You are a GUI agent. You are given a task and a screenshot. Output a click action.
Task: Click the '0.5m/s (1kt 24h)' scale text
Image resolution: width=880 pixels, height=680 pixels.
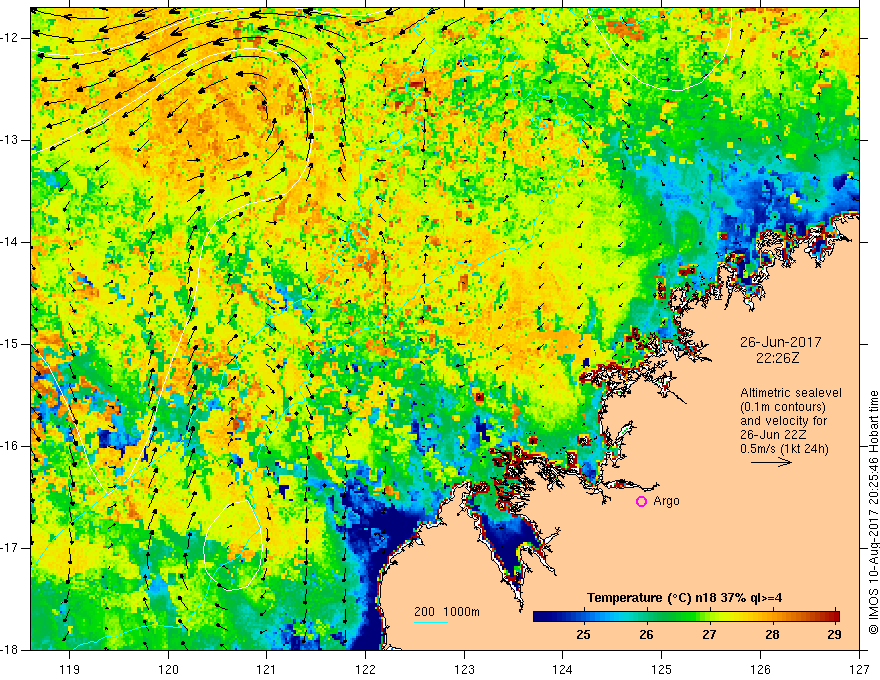click(784, 449)
